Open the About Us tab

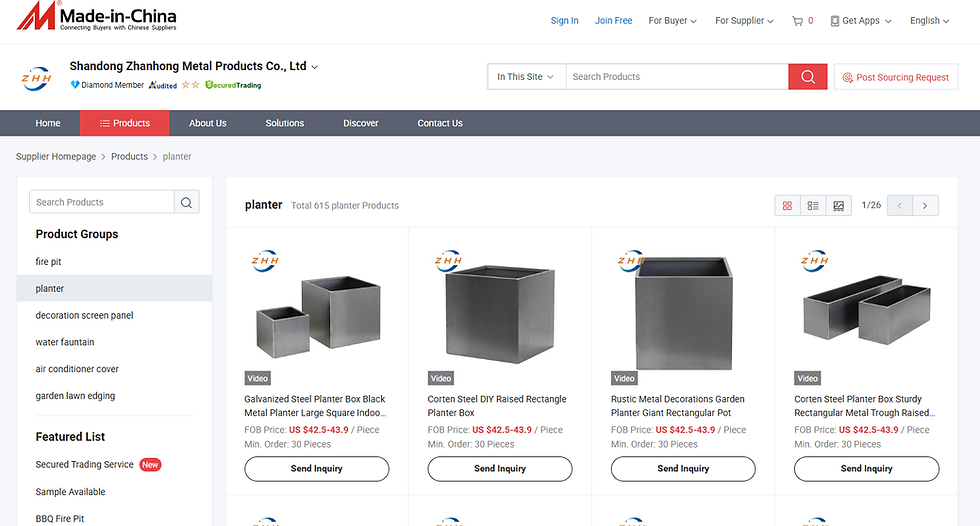[208, 123]
